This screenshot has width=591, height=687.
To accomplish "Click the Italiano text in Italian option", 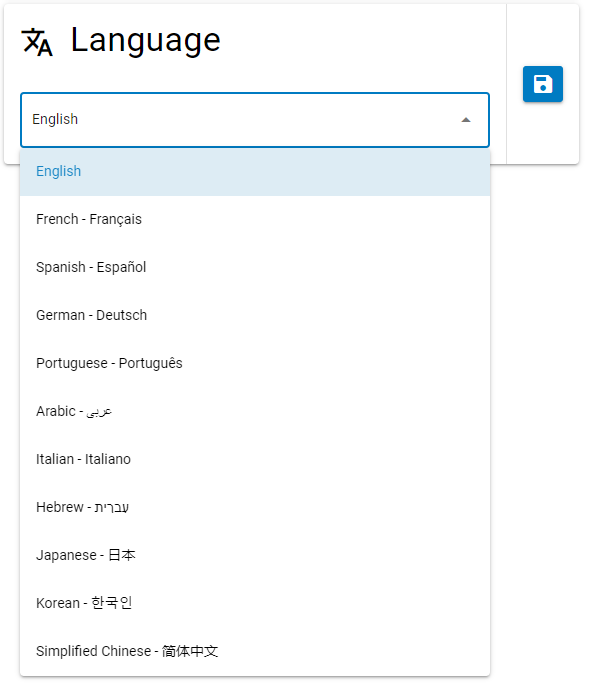I will click(108, 459).
